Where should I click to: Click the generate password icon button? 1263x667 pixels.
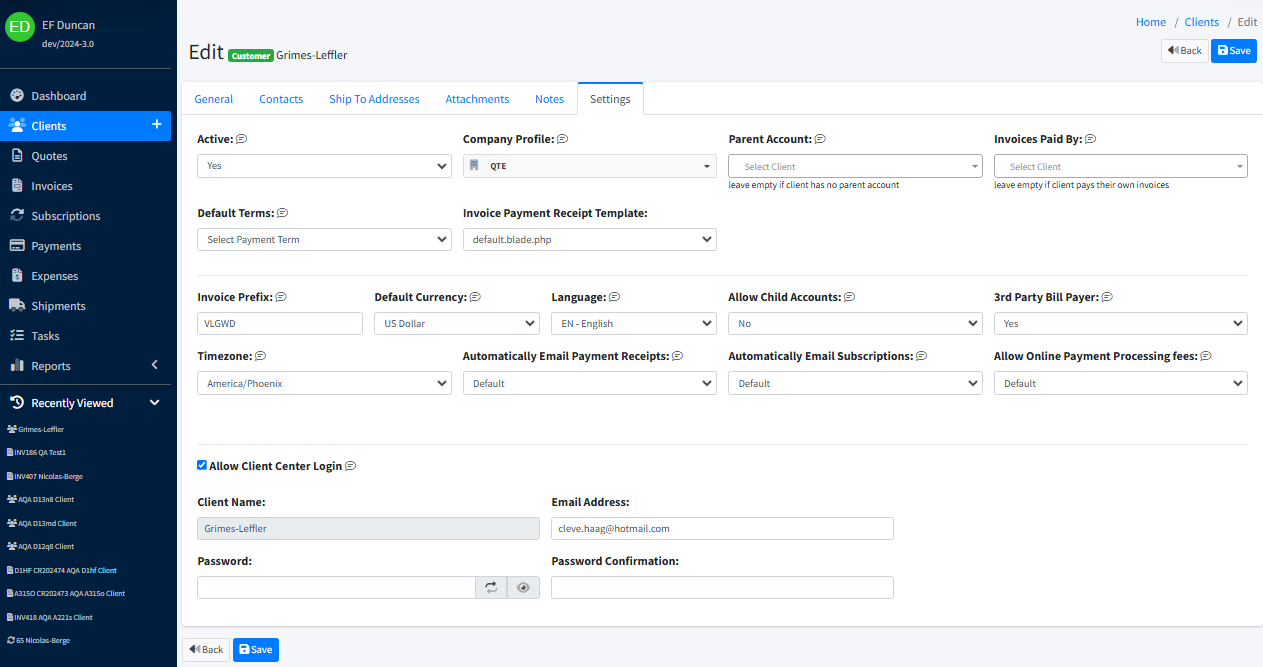(491, 588)
